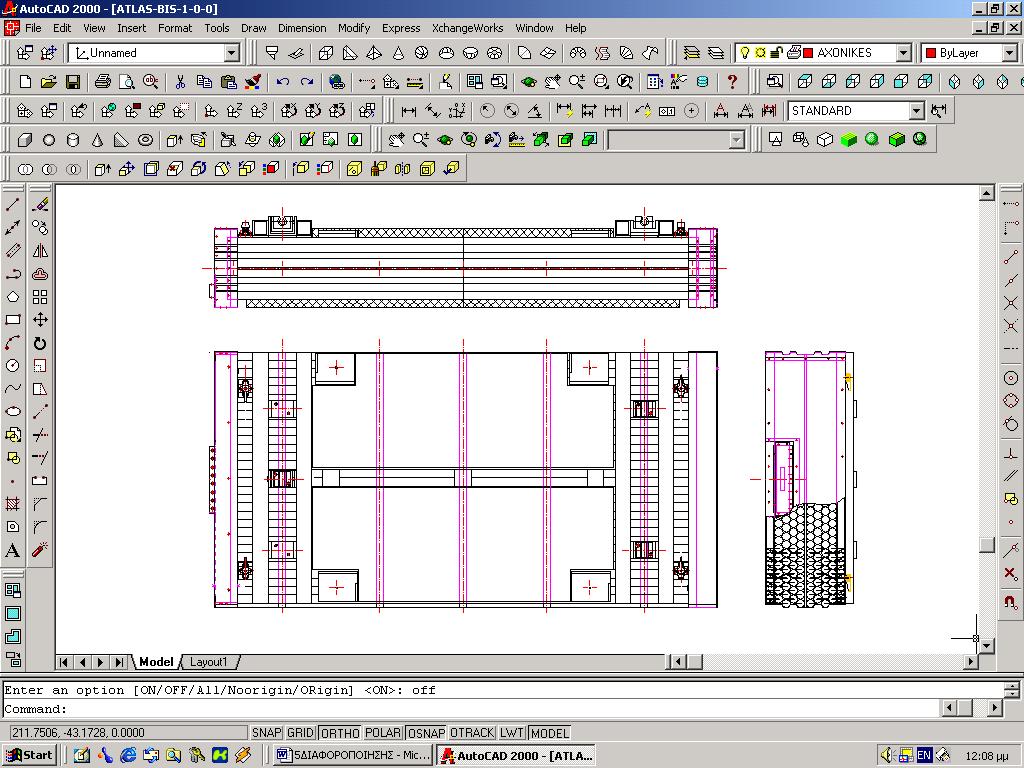This screenshot has height=768, width=1024.
Task: Click the Cone solid icon
Action: click(97, 140)
